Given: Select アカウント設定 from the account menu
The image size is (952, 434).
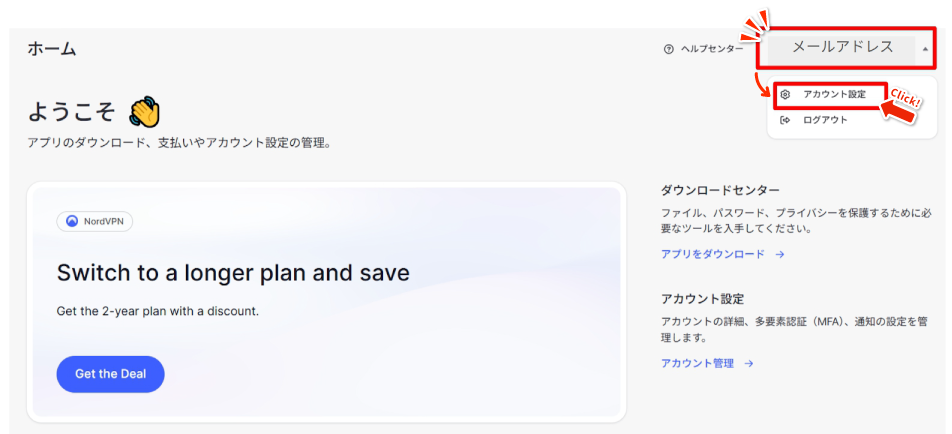Looking at the screenshot, I should (834, 94).
